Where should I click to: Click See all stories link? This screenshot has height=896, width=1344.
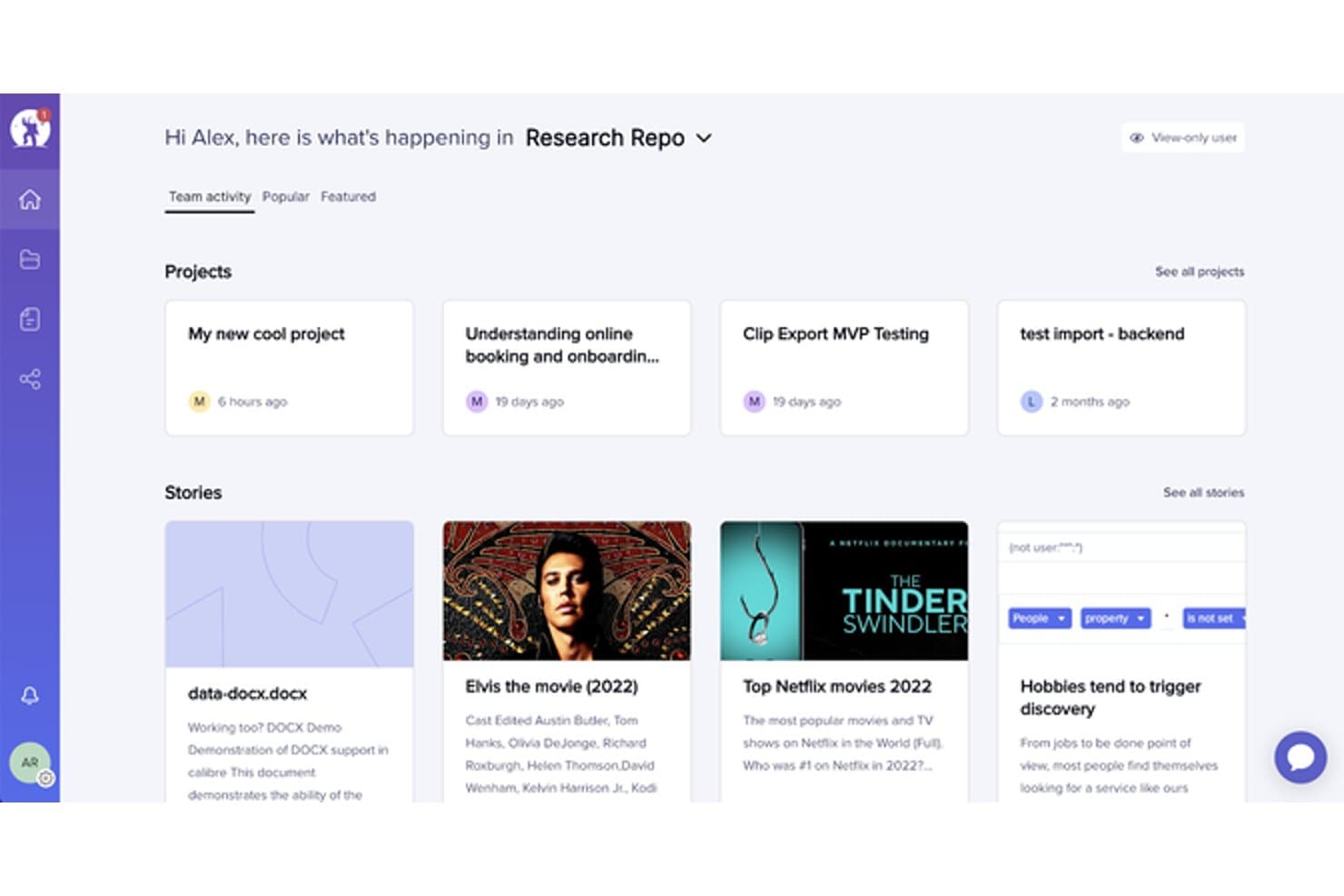pyautogui.click(x=1204, y=492)
